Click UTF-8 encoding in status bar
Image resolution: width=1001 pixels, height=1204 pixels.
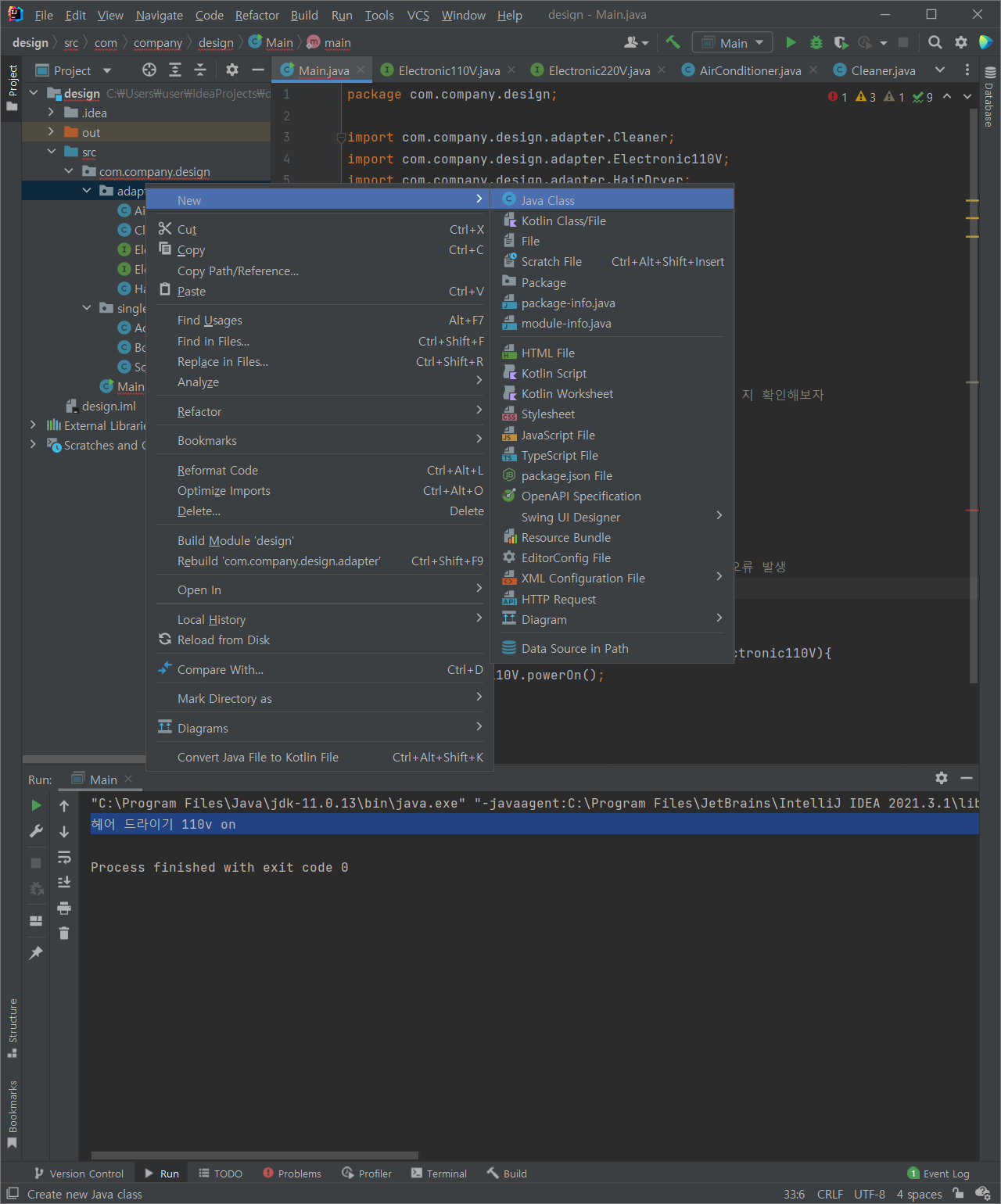click(x=870, y=1194)
